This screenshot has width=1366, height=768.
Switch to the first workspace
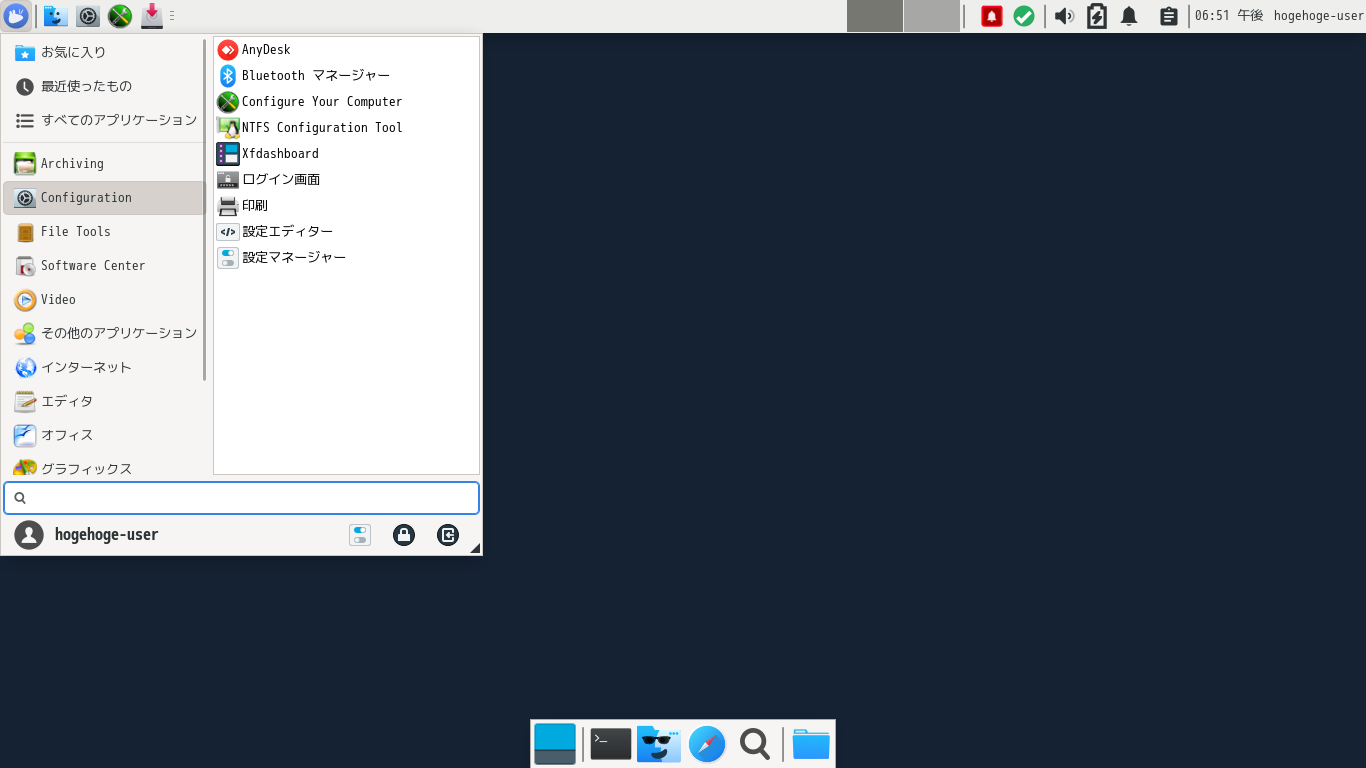(x=875, y=16)
